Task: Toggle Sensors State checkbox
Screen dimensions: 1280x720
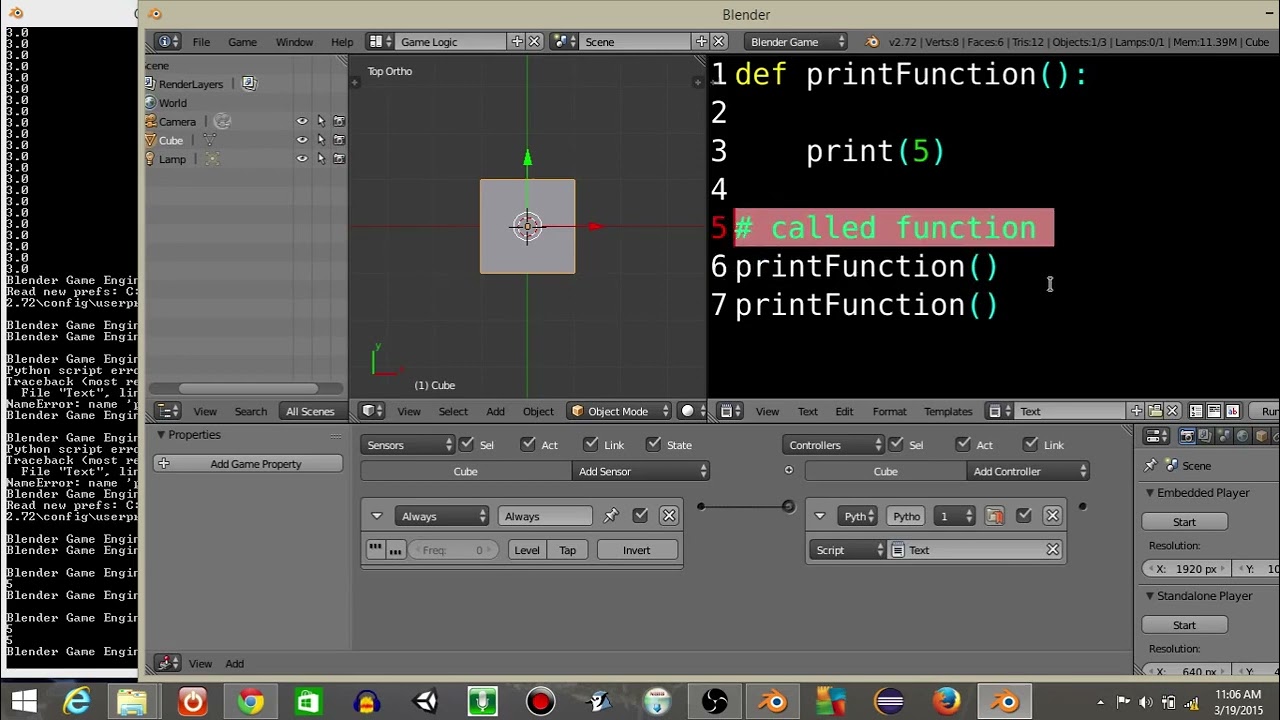Action: [654, 444]
